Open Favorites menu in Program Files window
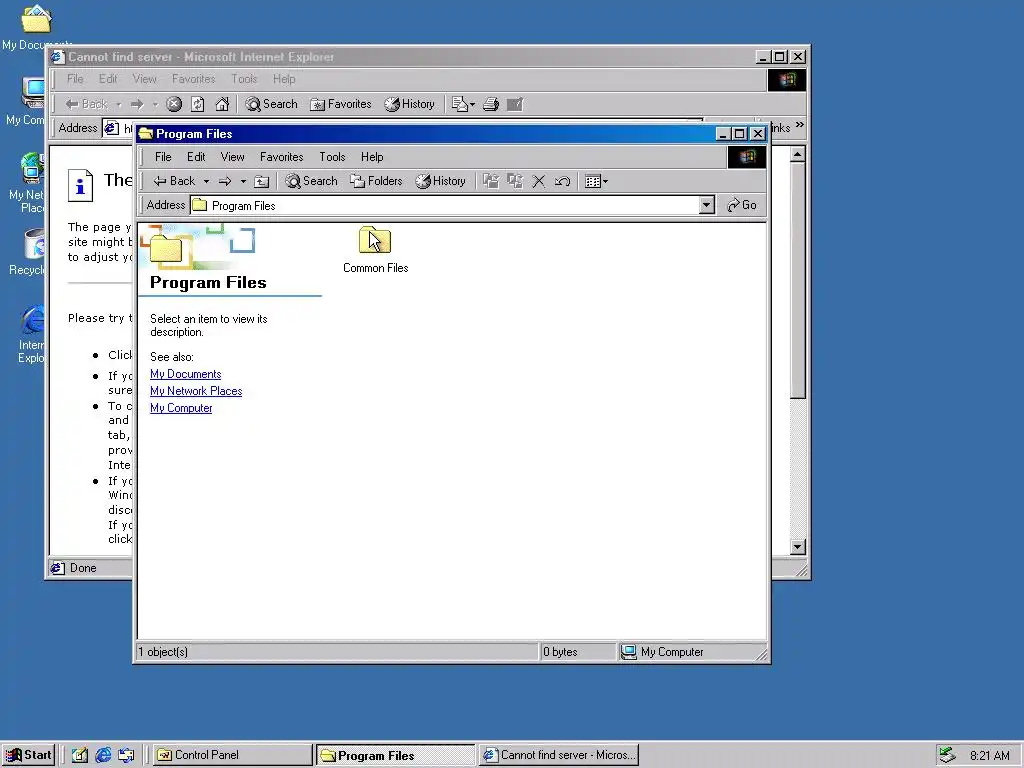Viewport: 1024px width, 768px height. pyautogui.click(x=281, y=157)
